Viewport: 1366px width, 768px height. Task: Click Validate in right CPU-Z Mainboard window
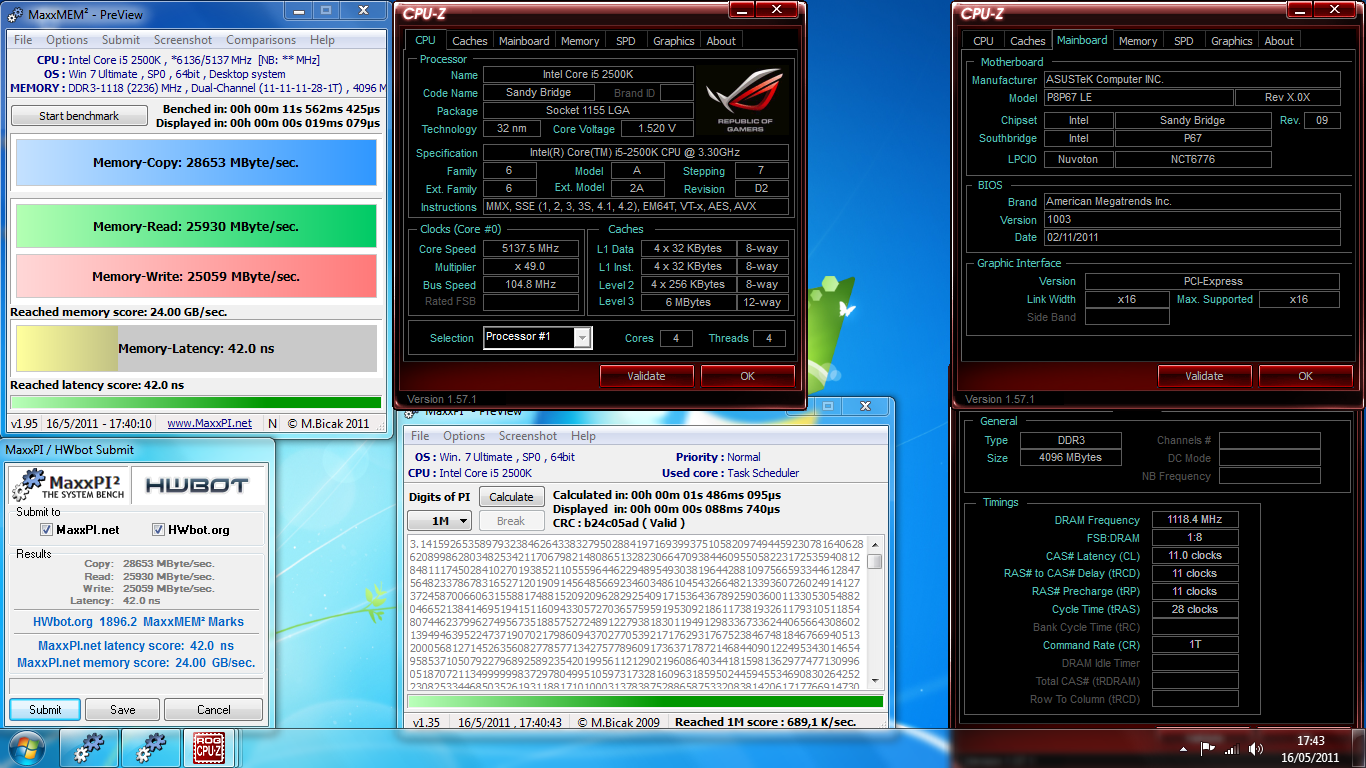[x=1204, y=376]
